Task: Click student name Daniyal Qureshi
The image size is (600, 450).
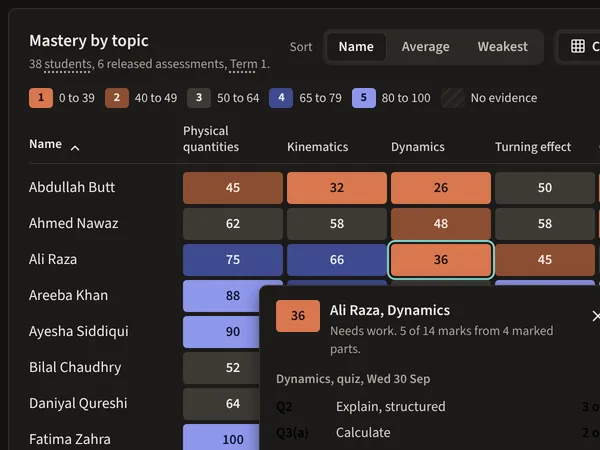Action: coord(78,403)
